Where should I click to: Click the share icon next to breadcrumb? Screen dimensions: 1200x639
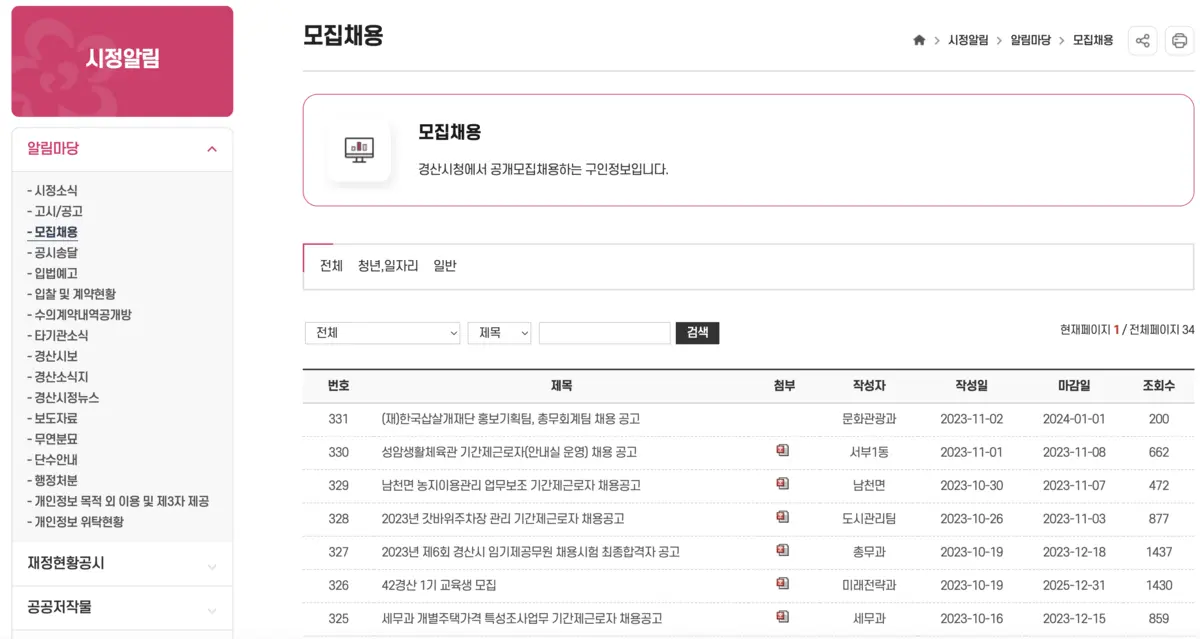pos(1142,41)
